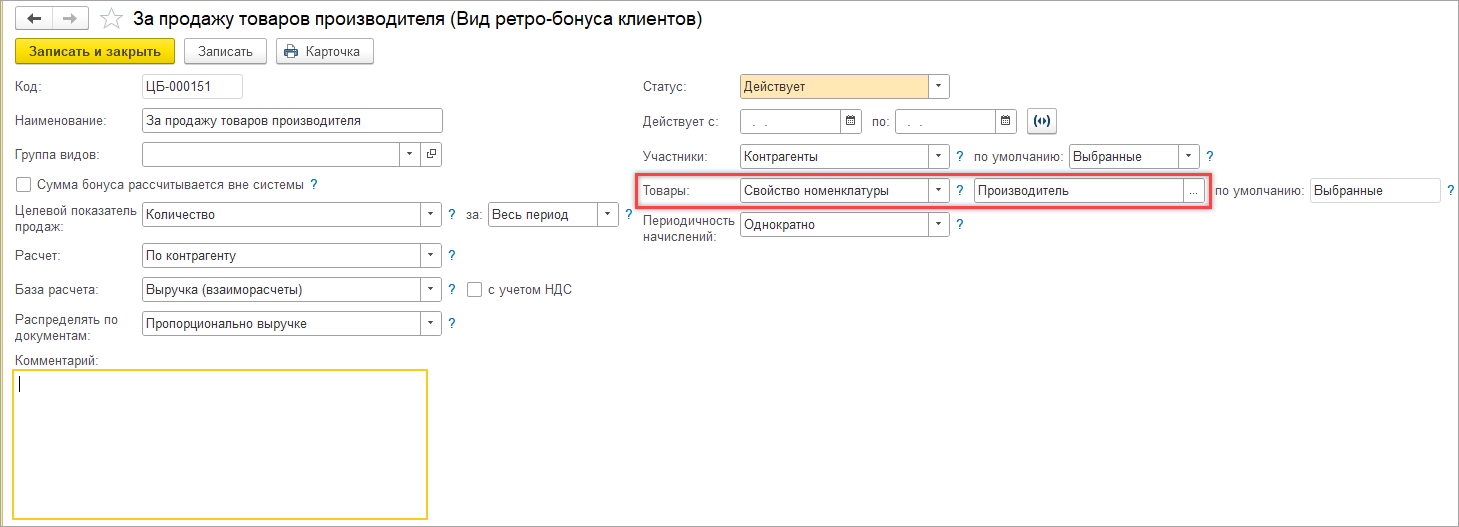Viewport: 1459px width, 527px height.
Task: Open calendar for 'по' end date
Action: 1006,121
